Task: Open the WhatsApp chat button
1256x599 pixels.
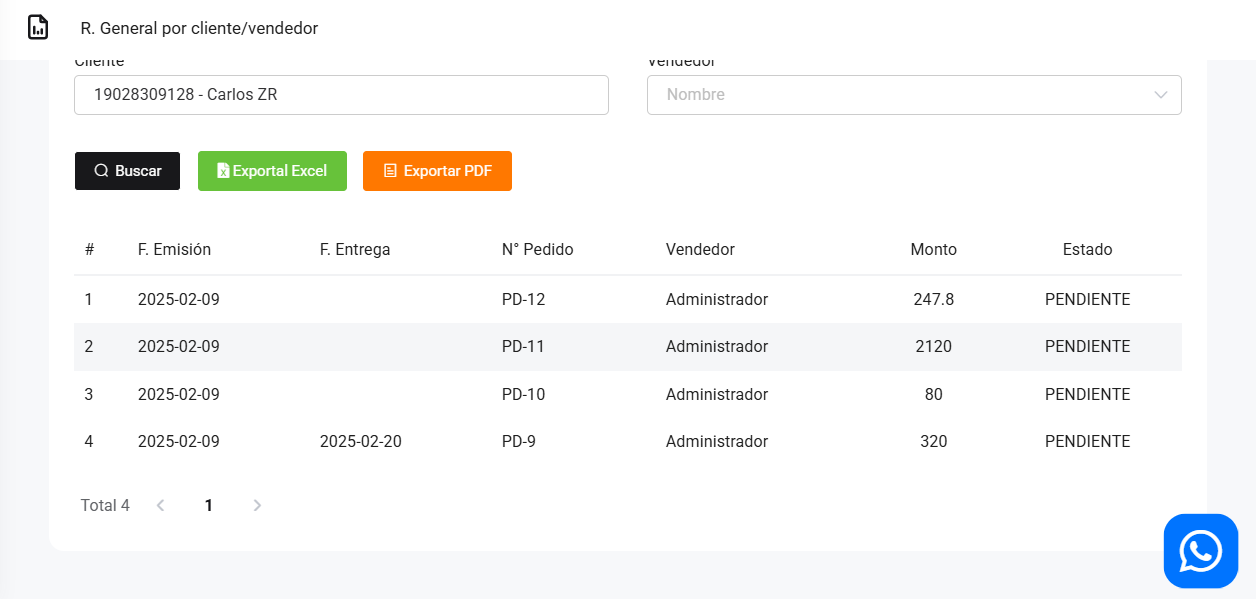Action: click(1200, 550)
